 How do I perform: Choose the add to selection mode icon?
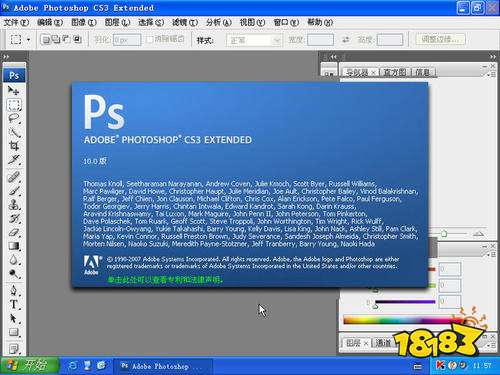(x=56, y=39)
